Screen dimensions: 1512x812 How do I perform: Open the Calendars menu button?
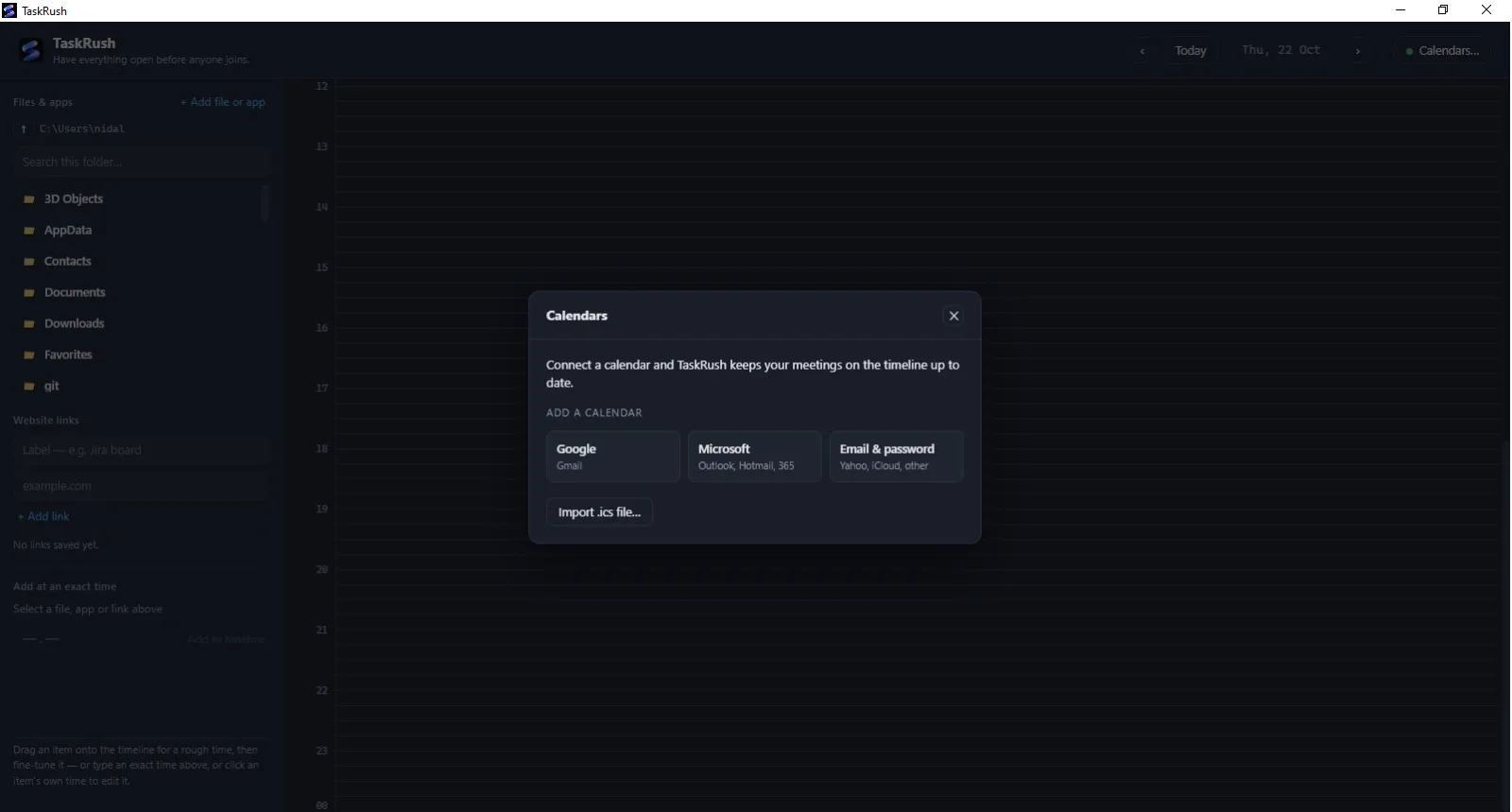(x=1442, y=51)
